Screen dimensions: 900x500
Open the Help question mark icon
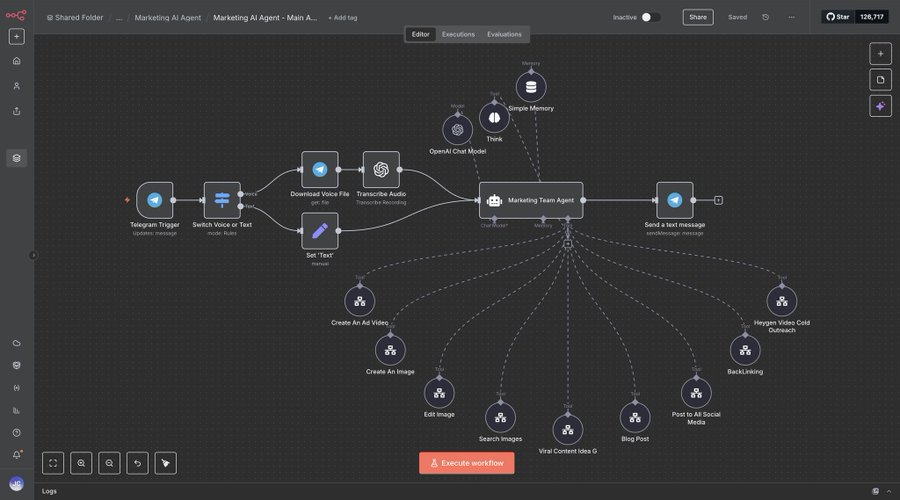[17, 433]
